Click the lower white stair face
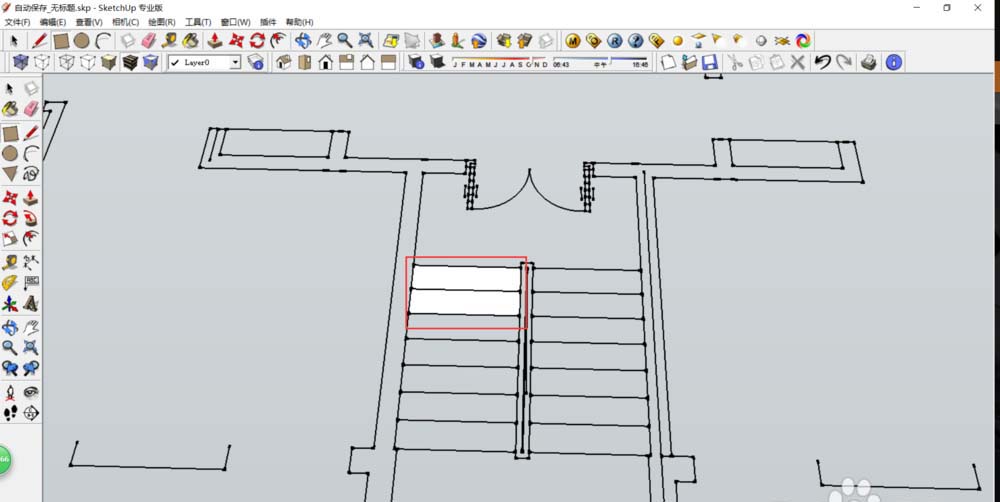This screenshot has height=502, width=1000. pyautogui.click(x=464, y=302)
